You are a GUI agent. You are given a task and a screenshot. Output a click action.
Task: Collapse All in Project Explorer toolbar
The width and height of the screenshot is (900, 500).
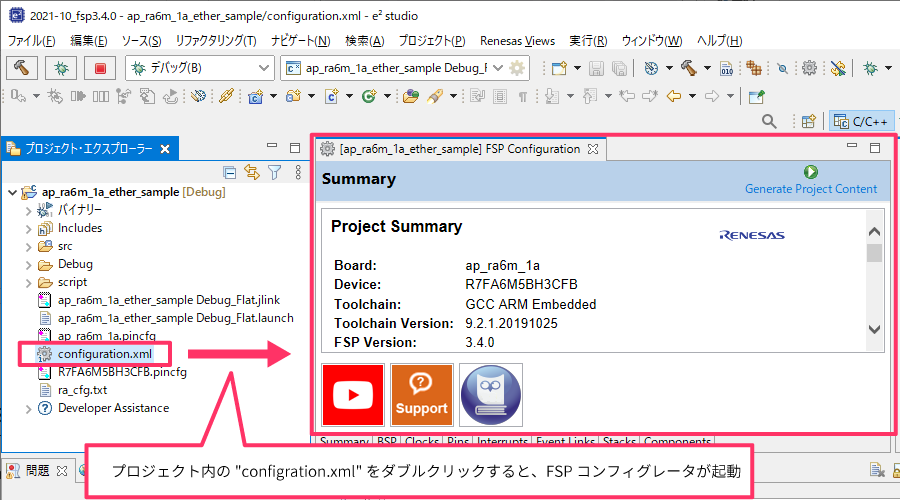tap(230, 172)
